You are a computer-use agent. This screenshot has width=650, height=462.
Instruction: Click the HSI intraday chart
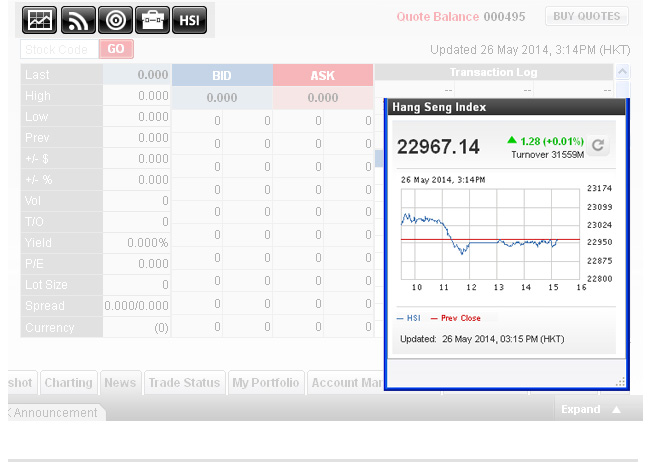click(x=490, y=234)
